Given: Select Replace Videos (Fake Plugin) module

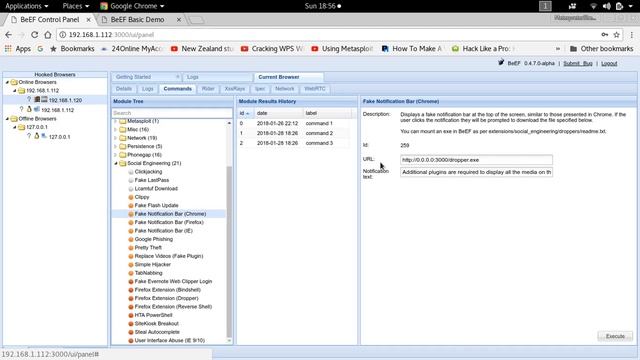Looking at the screenshot, I should tap(169, 256).
